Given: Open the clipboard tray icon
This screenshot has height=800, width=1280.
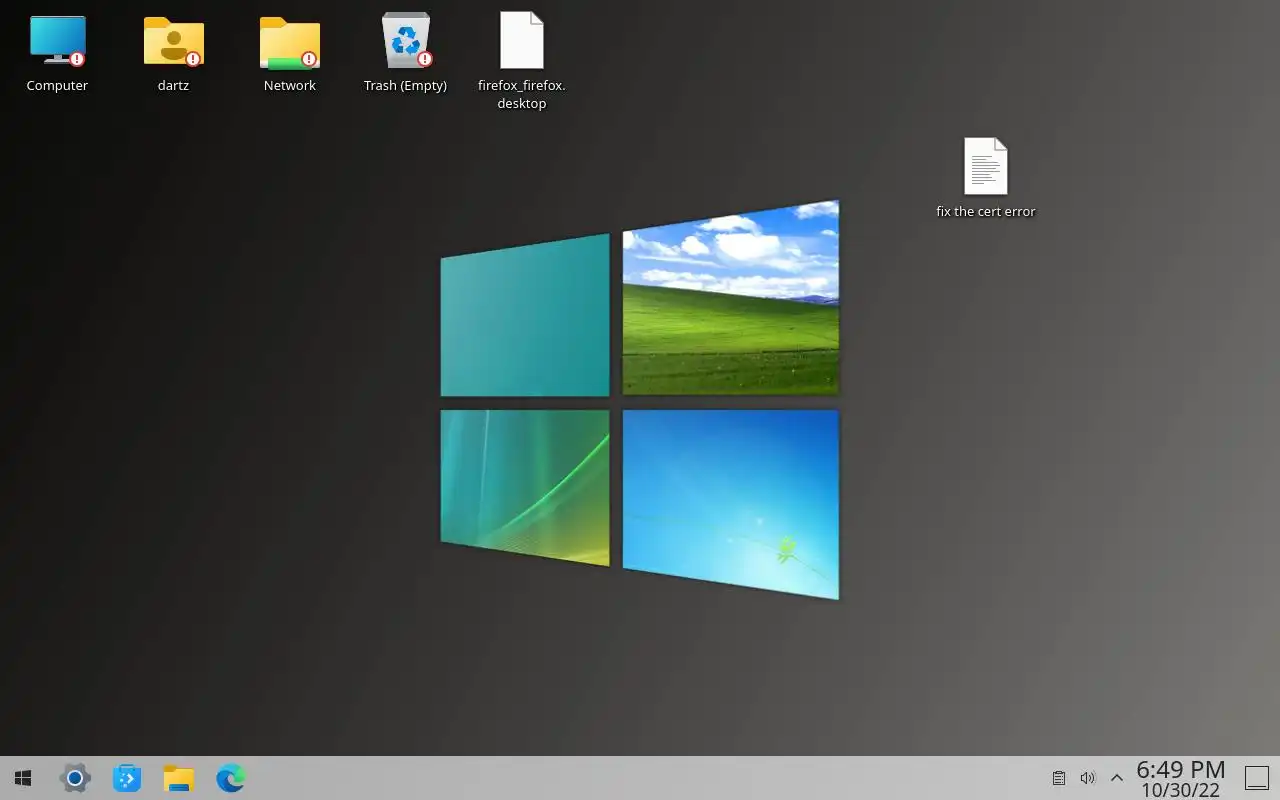Looking at the screenshot, I should [1059, 778].
